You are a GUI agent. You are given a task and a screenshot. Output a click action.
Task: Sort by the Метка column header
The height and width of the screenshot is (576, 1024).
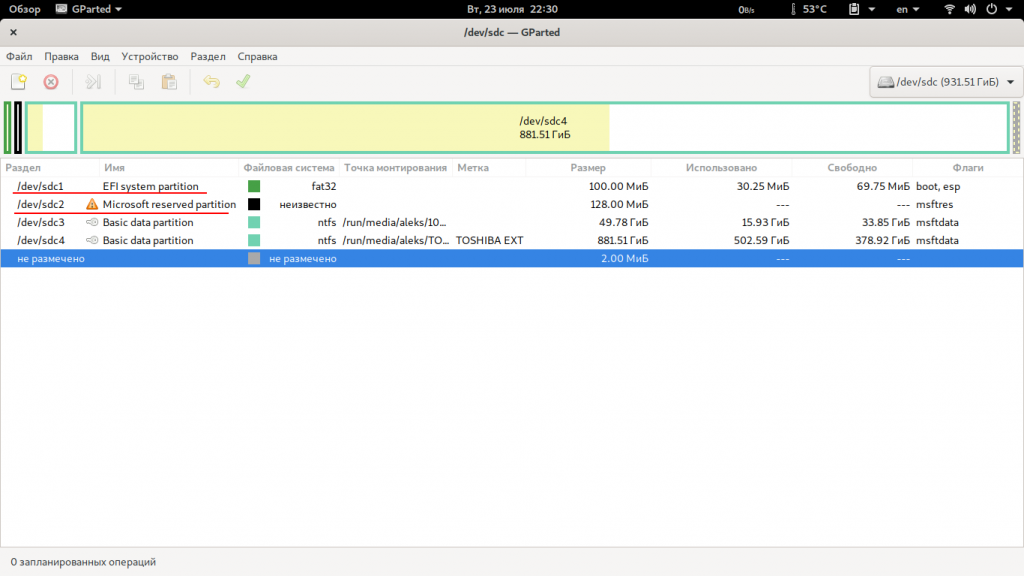(x=488, y=168)
